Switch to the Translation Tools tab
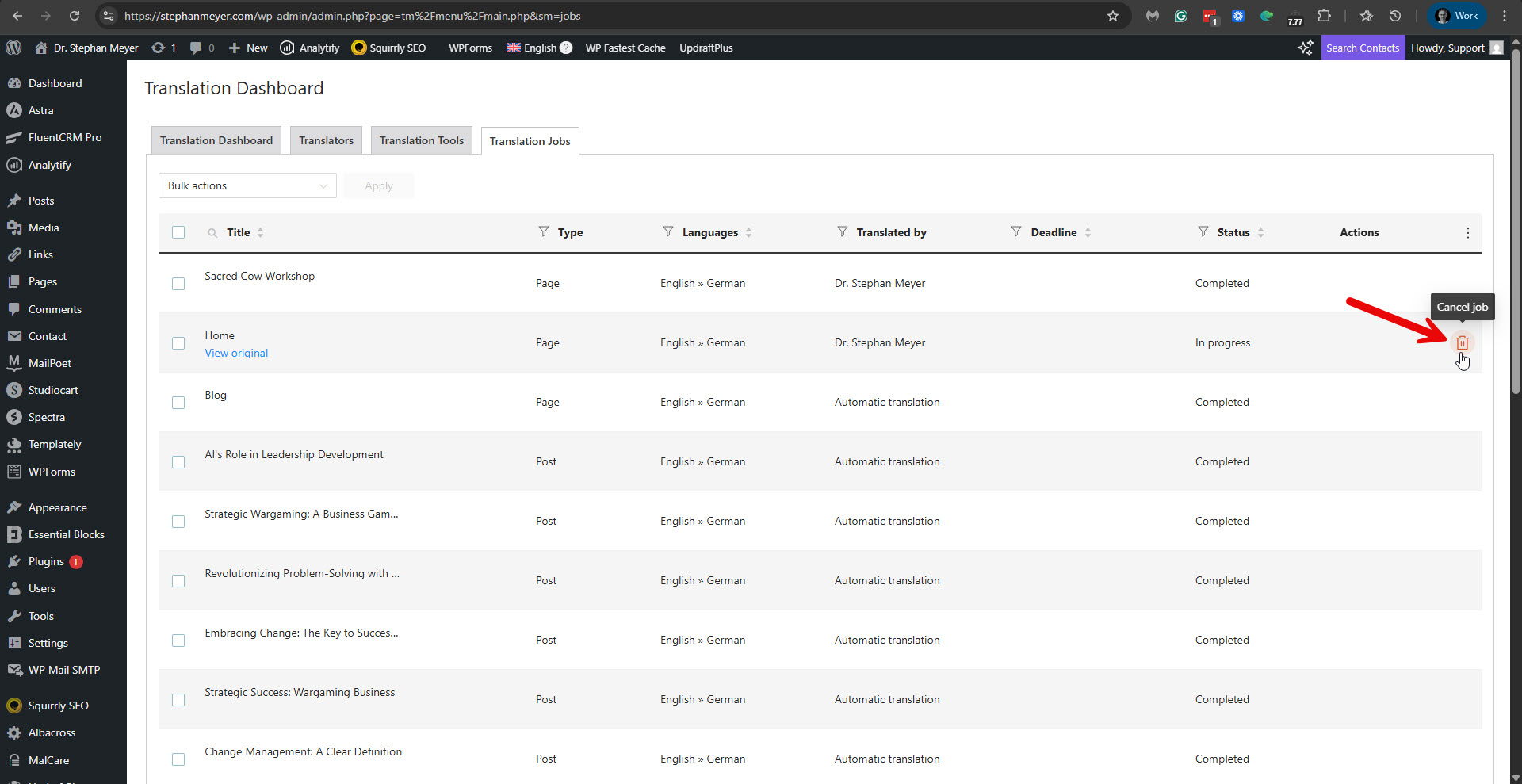This screenshot has height=784, width=1522. 421,140
